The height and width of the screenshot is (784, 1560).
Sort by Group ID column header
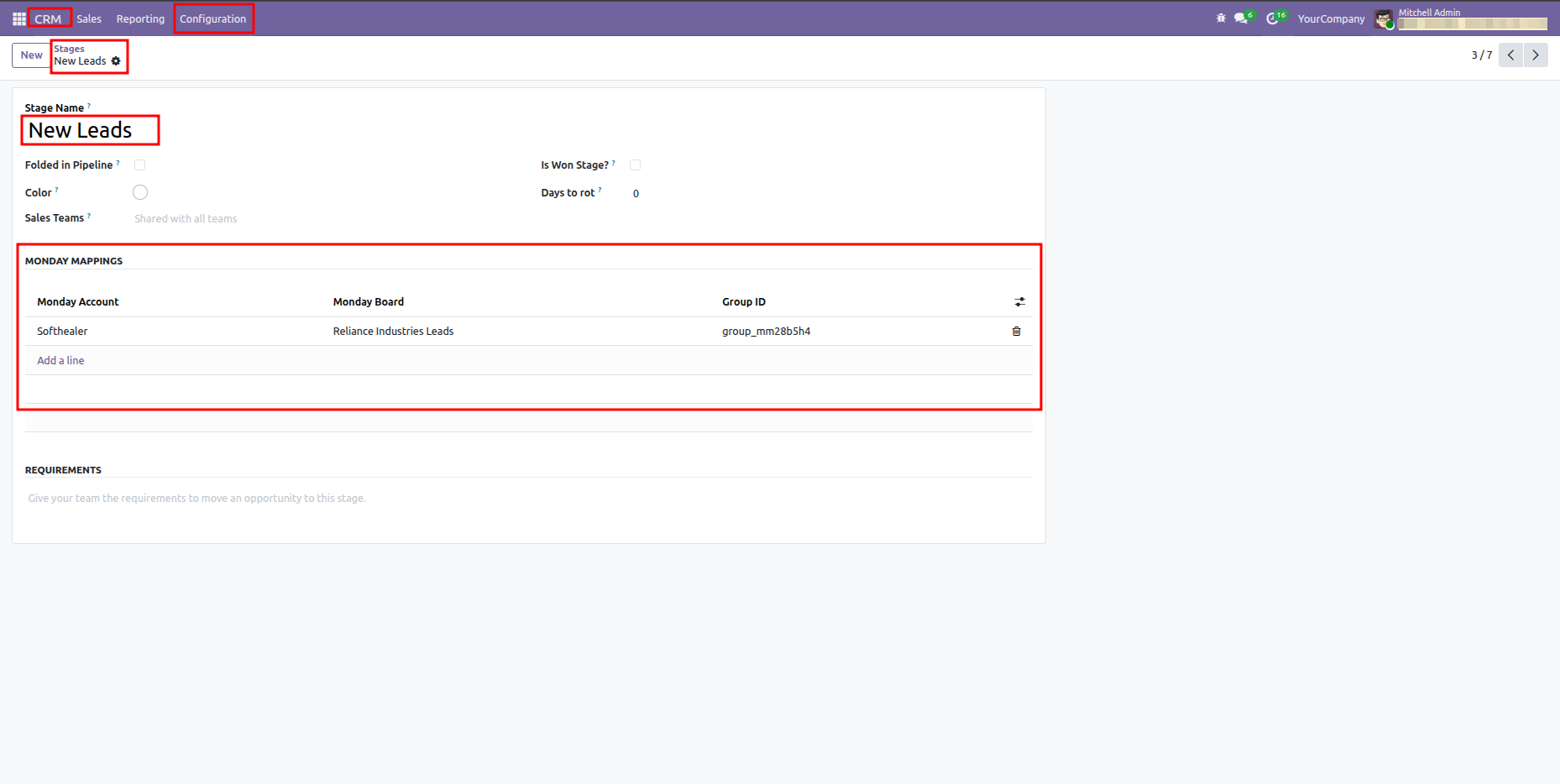click(x=744, y=302)
